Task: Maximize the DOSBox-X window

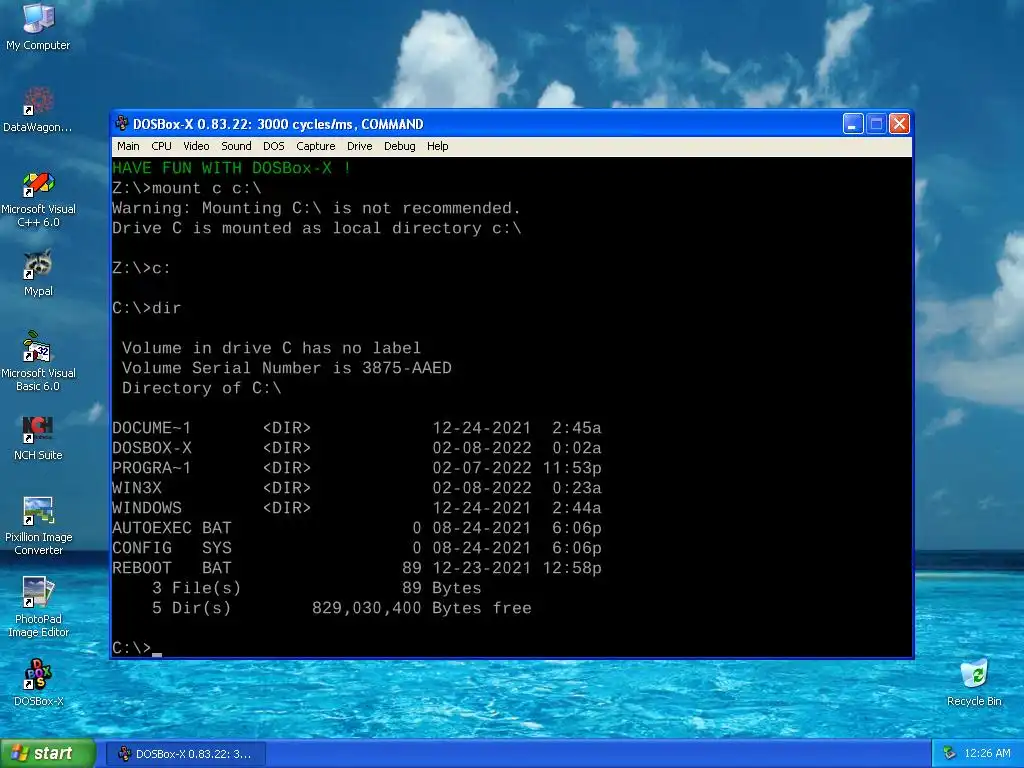Action: point(876,123)
